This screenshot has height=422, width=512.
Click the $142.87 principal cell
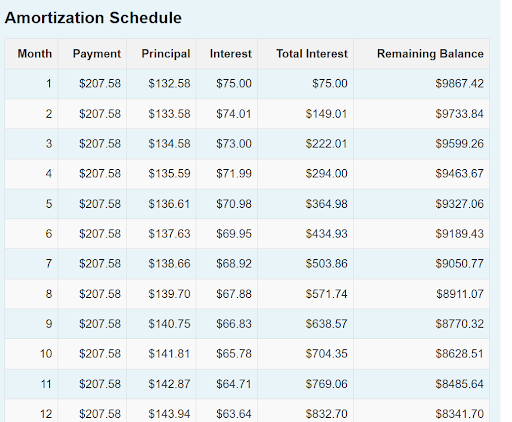(x=169, y=384)
